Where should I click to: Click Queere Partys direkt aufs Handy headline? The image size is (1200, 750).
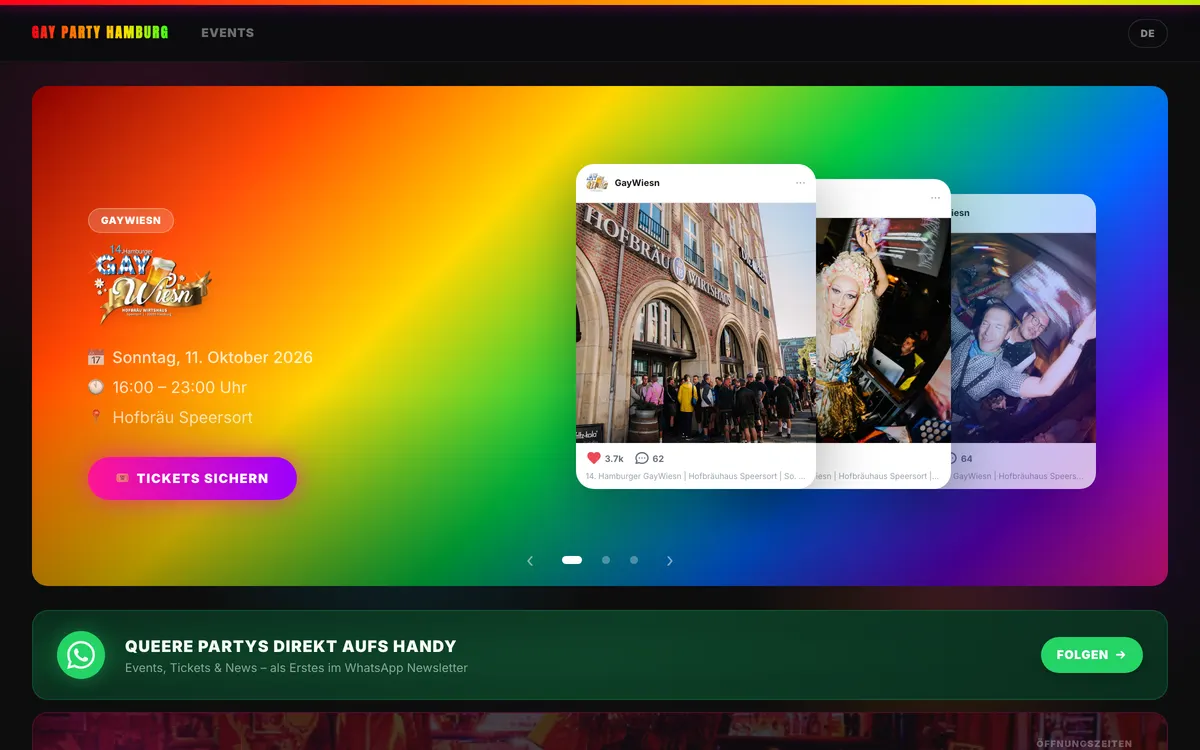point(291,646)
